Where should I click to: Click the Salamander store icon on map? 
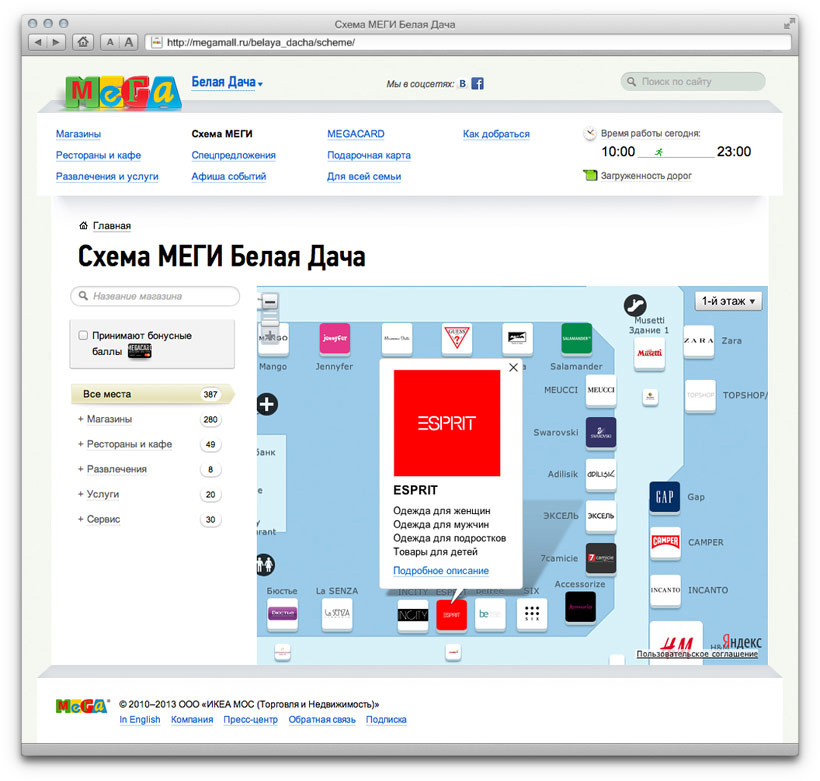point(576,339)
